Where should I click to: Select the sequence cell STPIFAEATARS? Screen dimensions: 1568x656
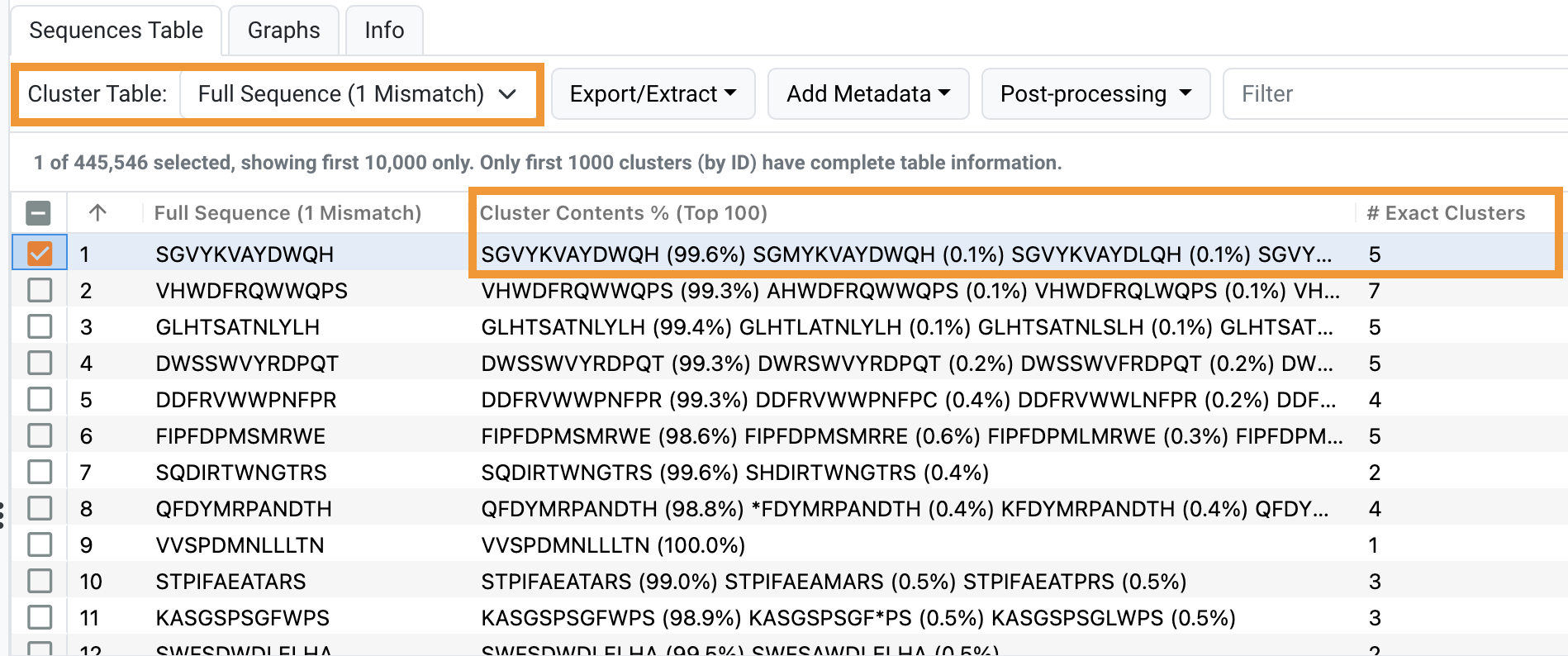(x=230, y=582)
